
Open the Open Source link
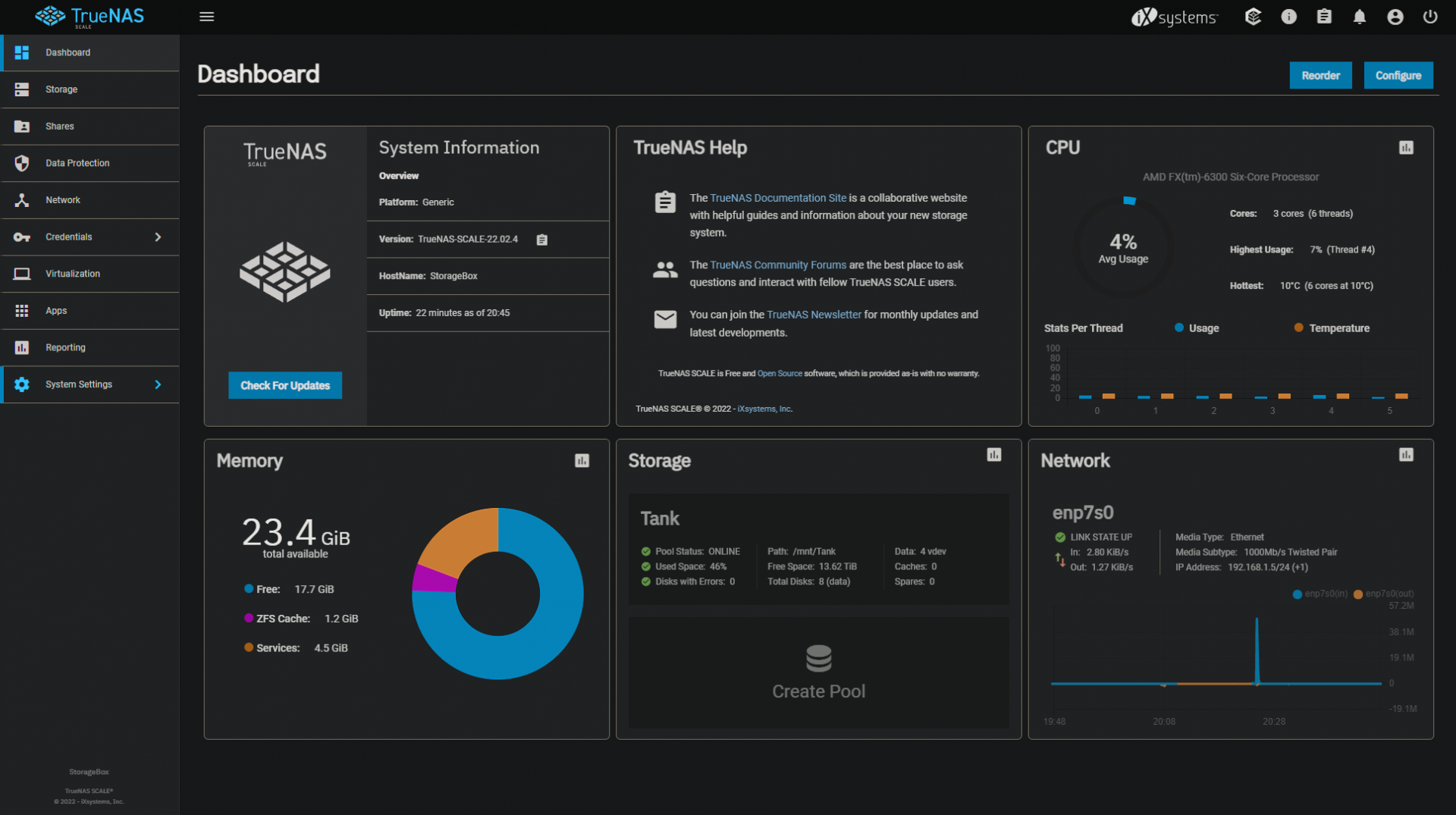780,374
